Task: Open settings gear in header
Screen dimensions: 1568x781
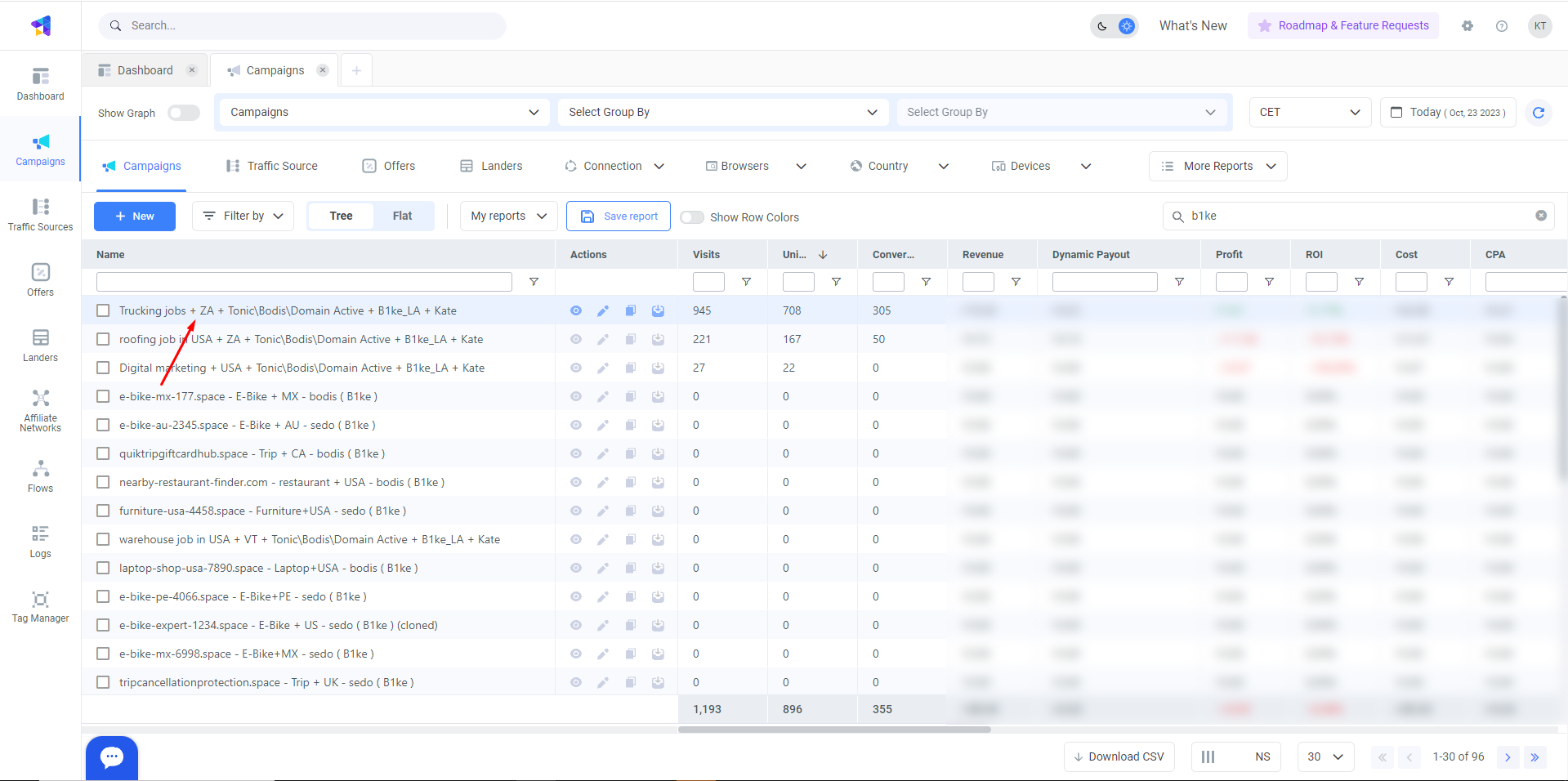Action: pos(1467,26)
